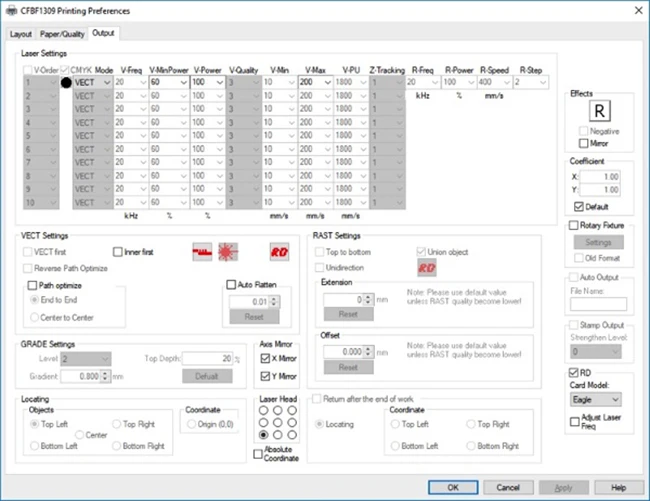Click the Help button

tap(618, 487)
